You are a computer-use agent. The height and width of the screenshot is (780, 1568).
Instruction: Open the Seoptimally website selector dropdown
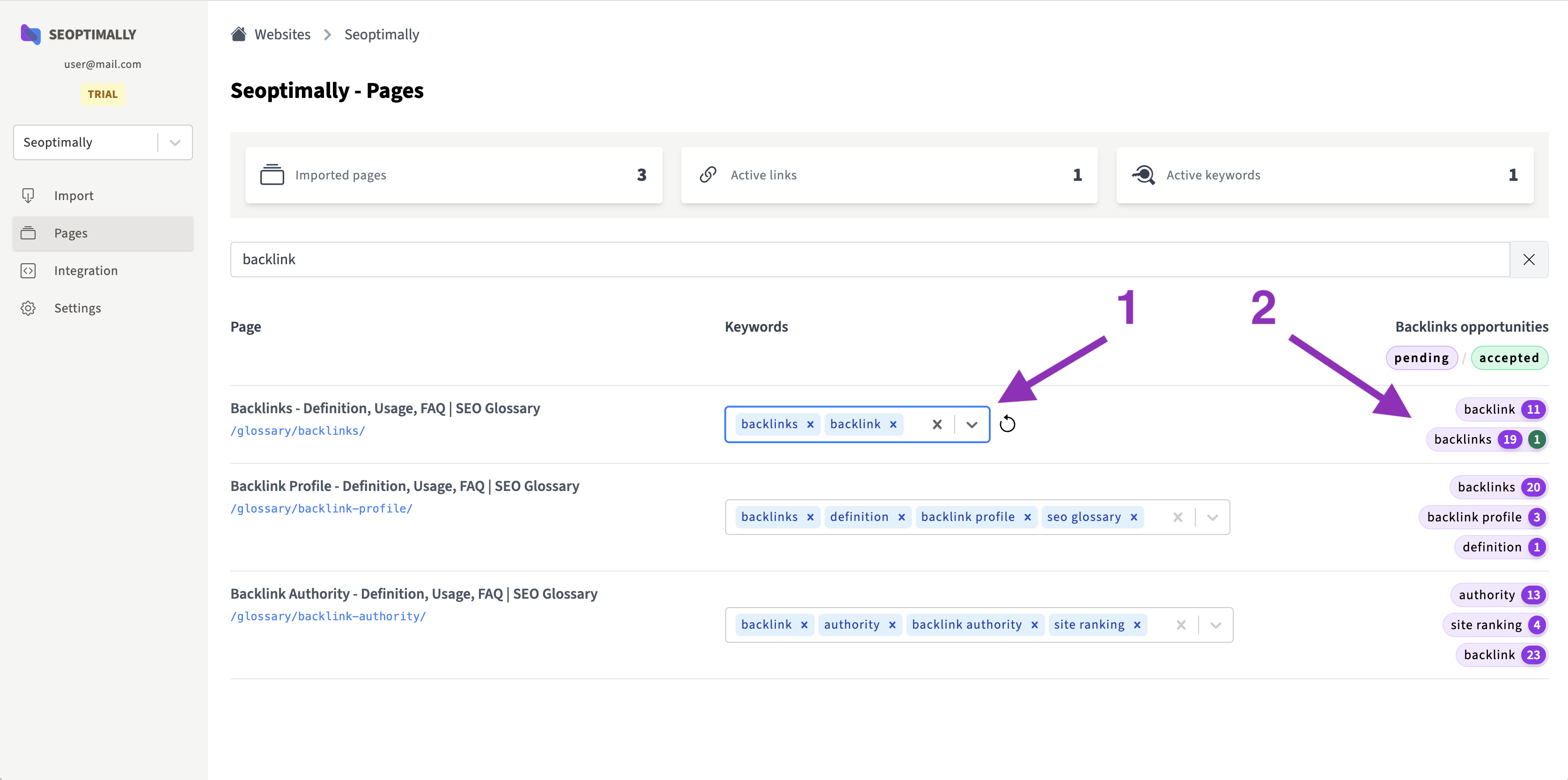pos(103,142)
